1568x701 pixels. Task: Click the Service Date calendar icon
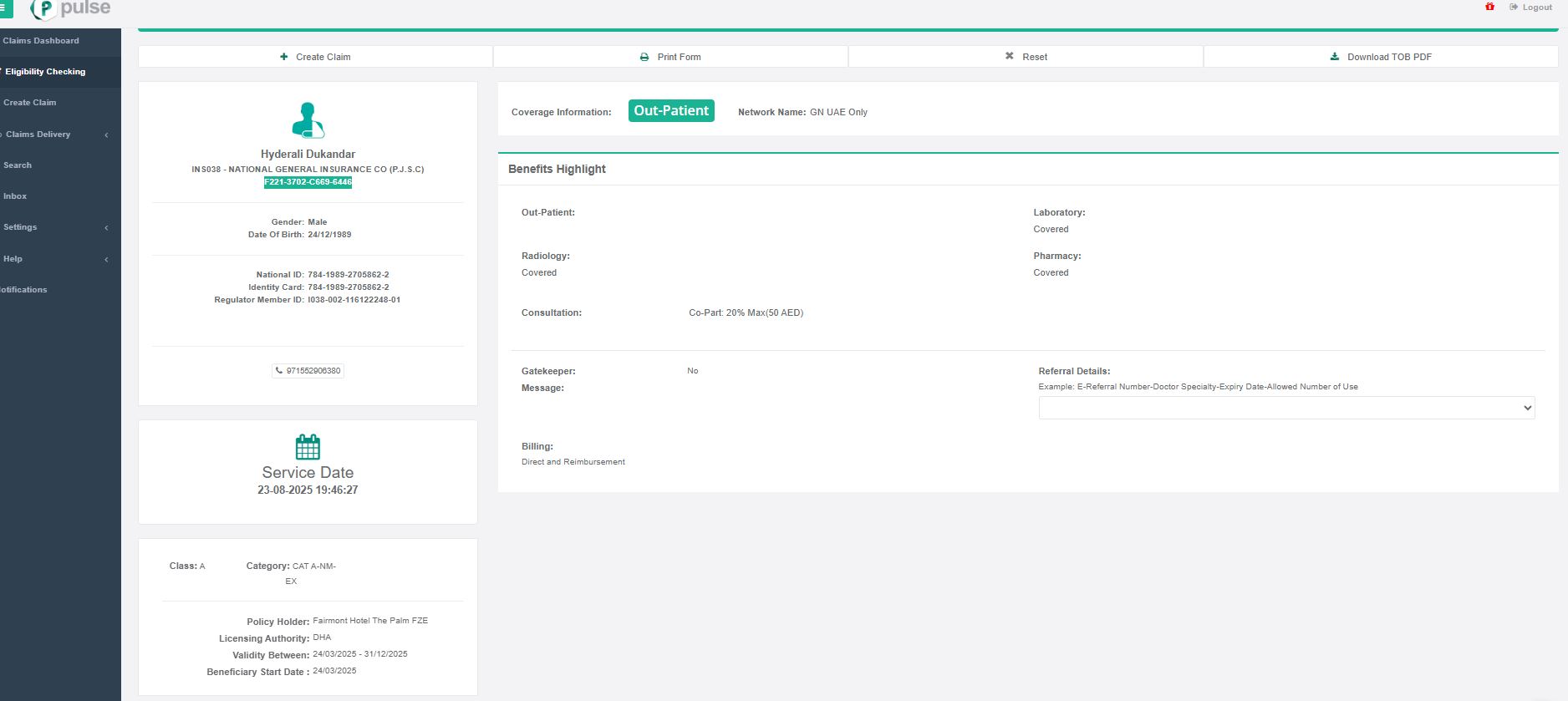pos(308,447)
